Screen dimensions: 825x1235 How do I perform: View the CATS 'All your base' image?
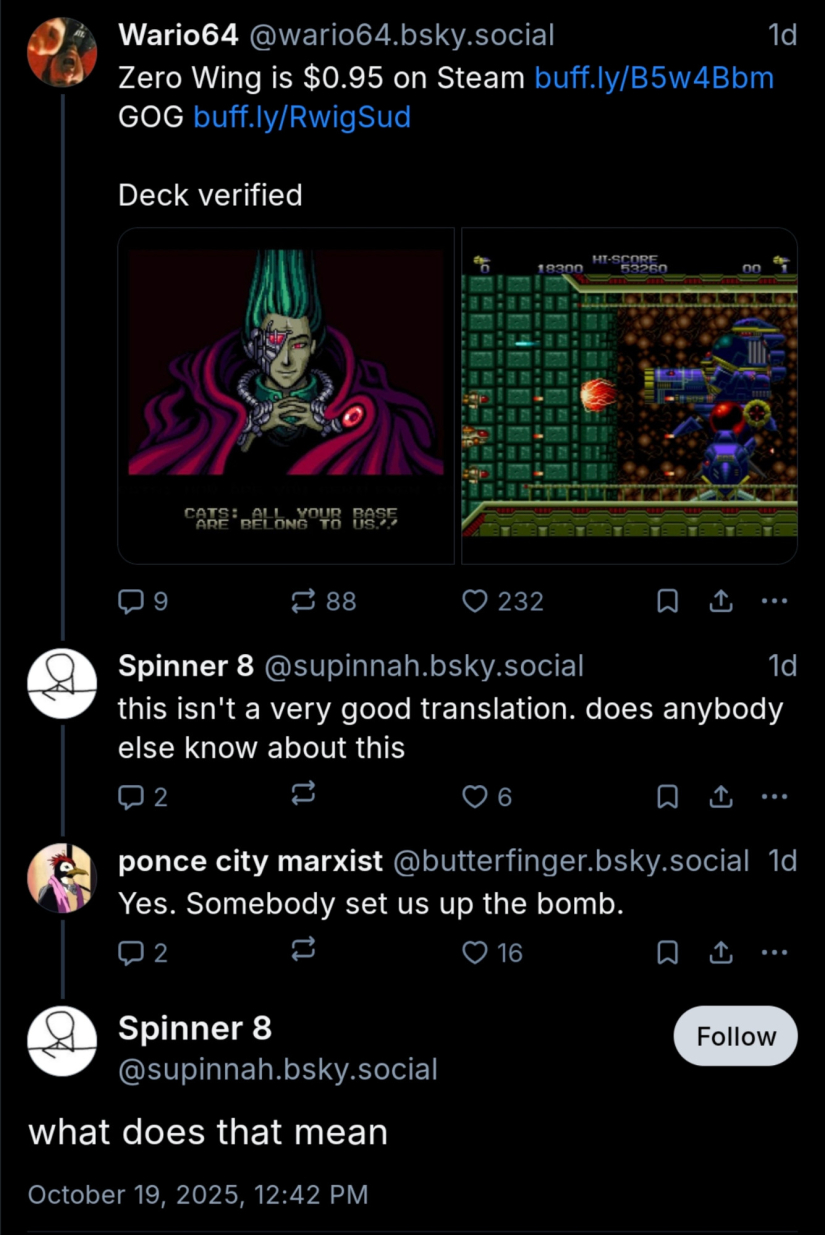pyautogui.click(x=286, y=396)
